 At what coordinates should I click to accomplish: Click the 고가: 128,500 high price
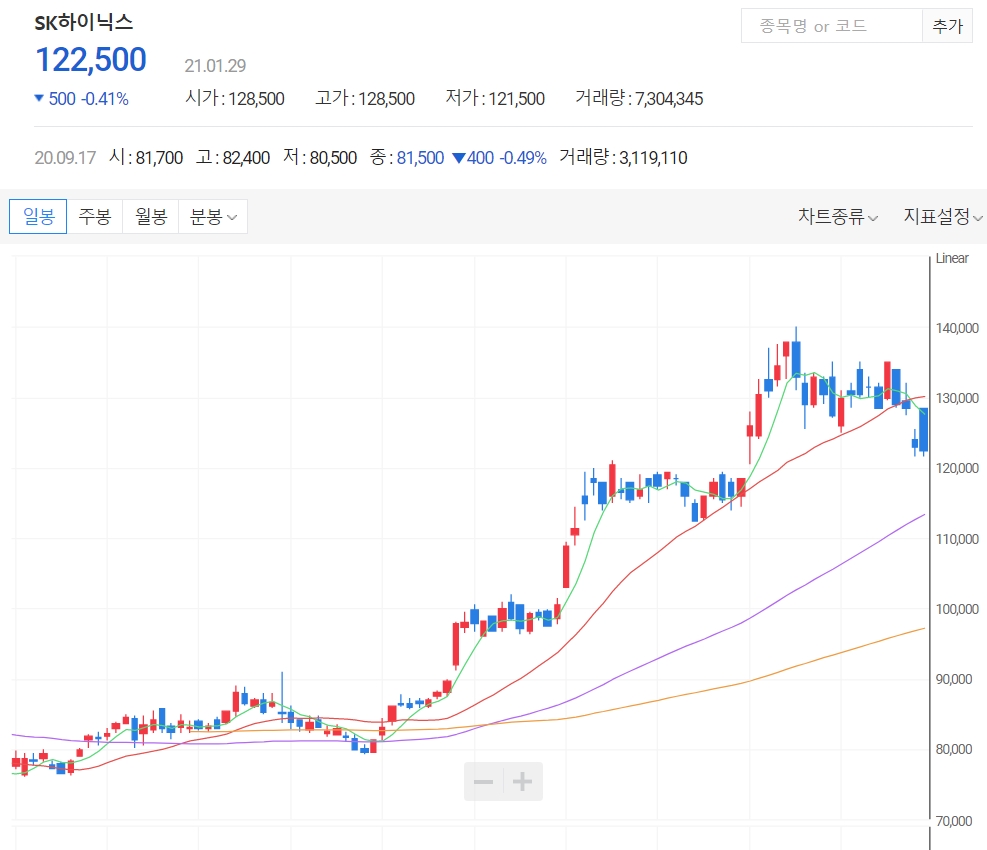[365, 98]
